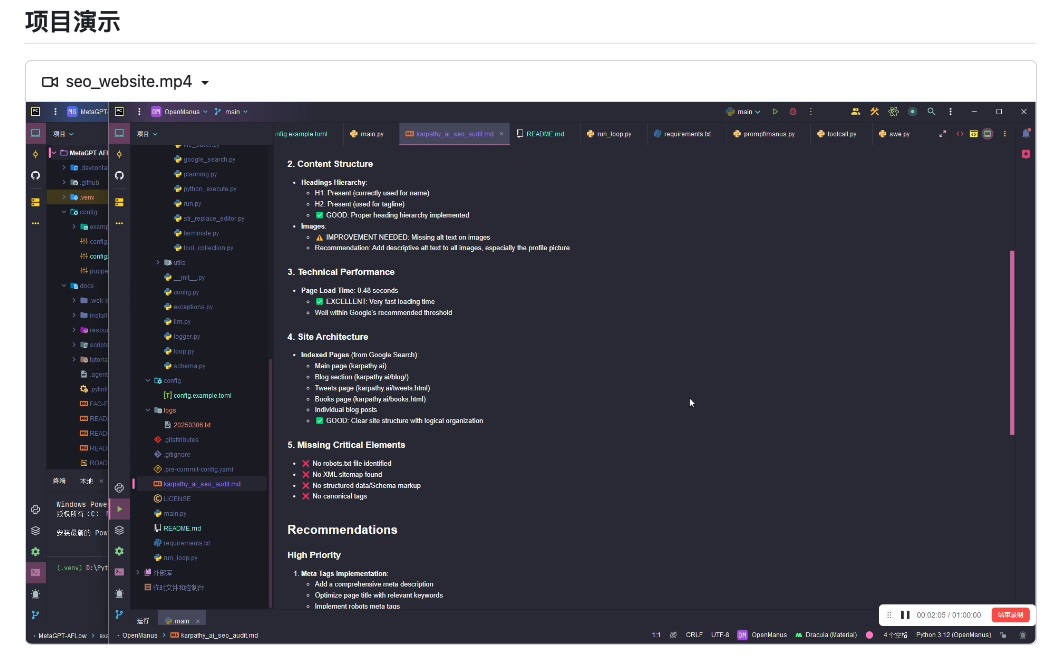Image resolution: width=1055 pixels, height=665 pixels.
Task: Pause the screen recording
Action: (x=905, y=615)
